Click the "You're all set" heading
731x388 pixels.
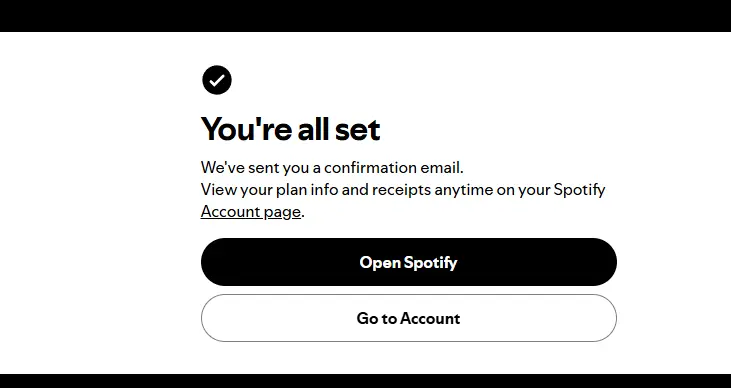(x=290, y=129)
